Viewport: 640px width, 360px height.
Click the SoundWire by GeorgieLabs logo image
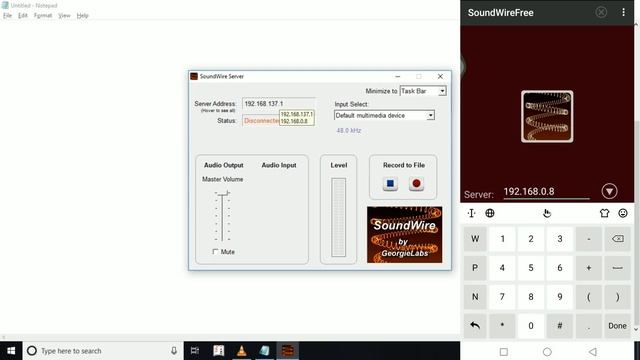pos(404,235)
